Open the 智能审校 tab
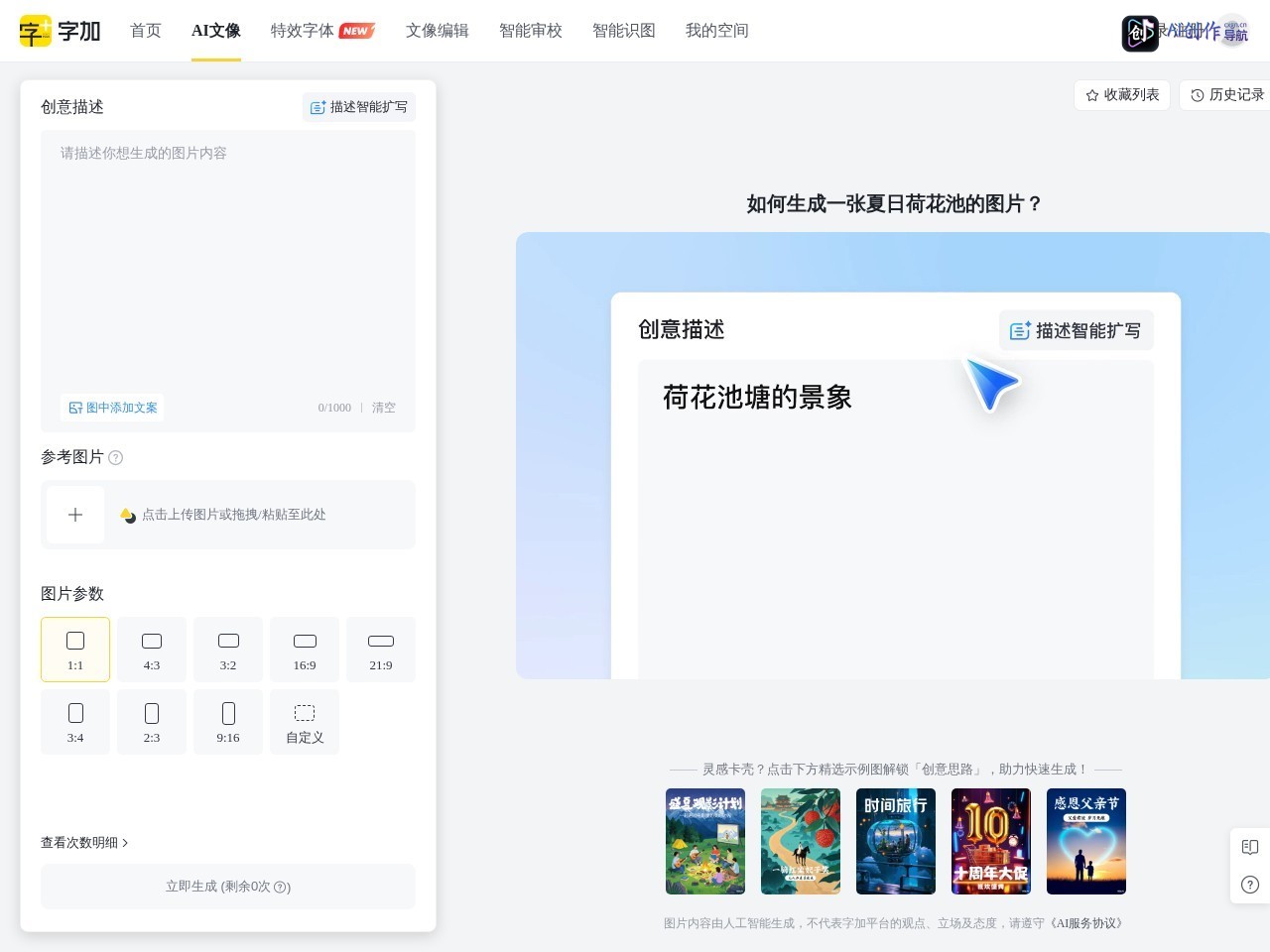 [531, 31]
